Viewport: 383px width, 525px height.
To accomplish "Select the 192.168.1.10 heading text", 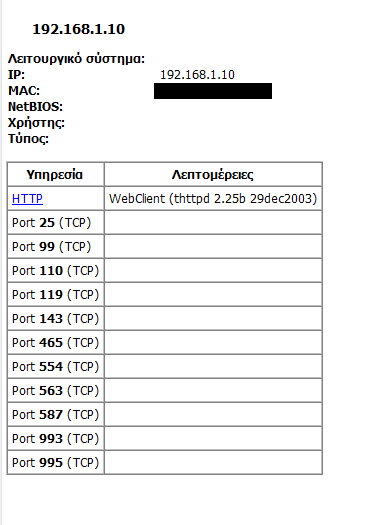I will tap(79, 29).
